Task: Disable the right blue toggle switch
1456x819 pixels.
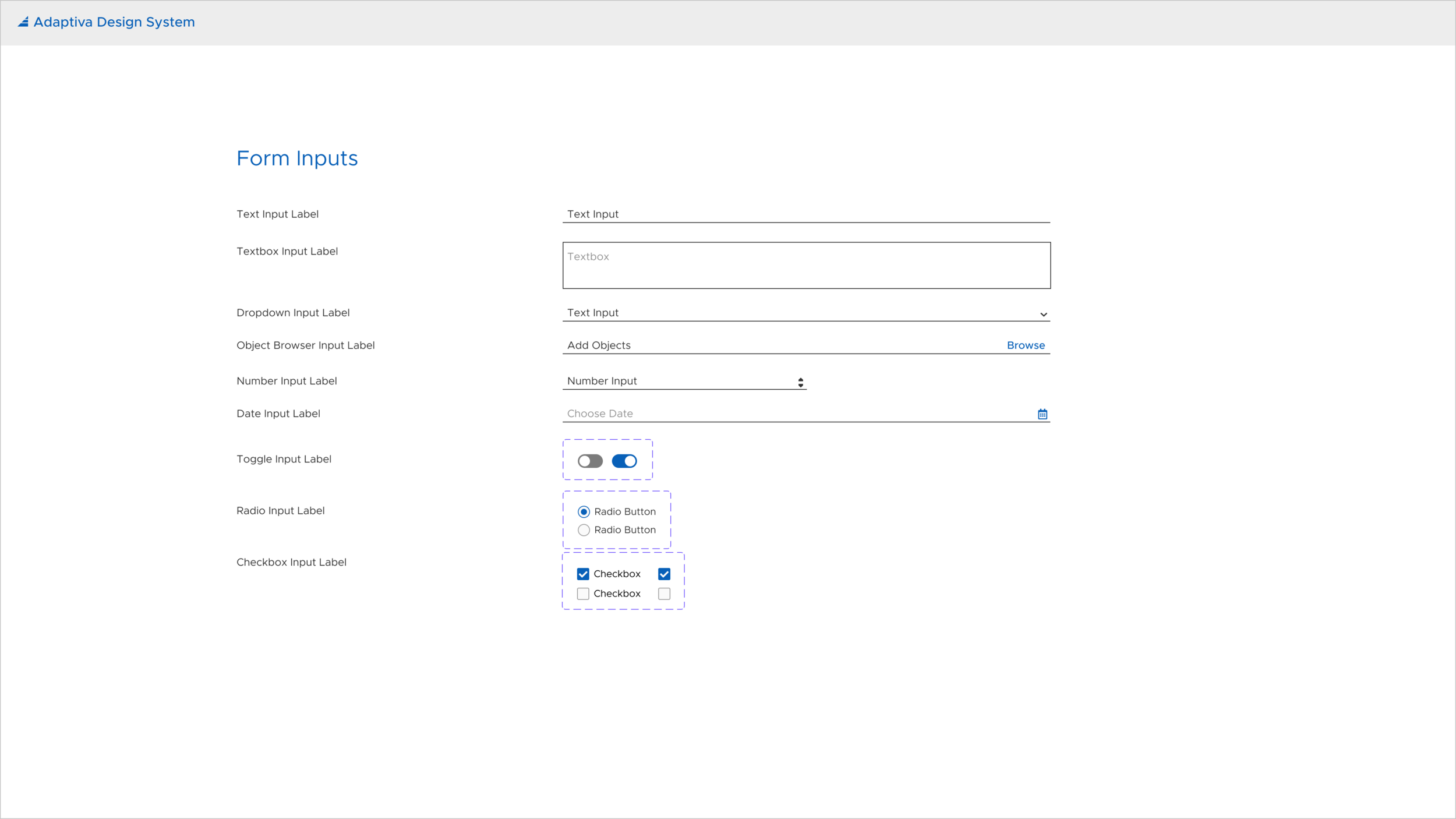Action: (624, 461)
